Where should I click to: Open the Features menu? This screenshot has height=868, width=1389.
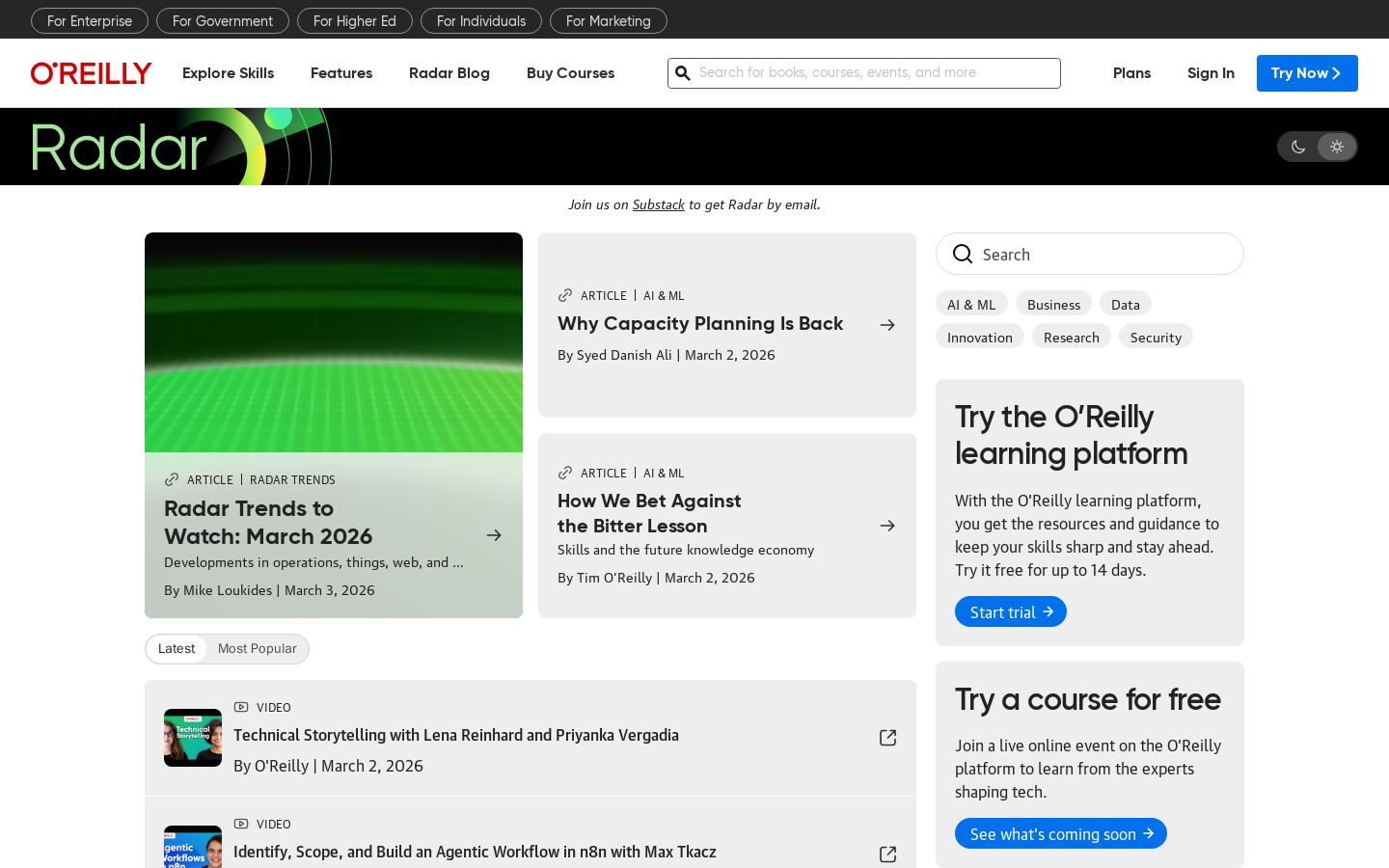tap(341, 73)
